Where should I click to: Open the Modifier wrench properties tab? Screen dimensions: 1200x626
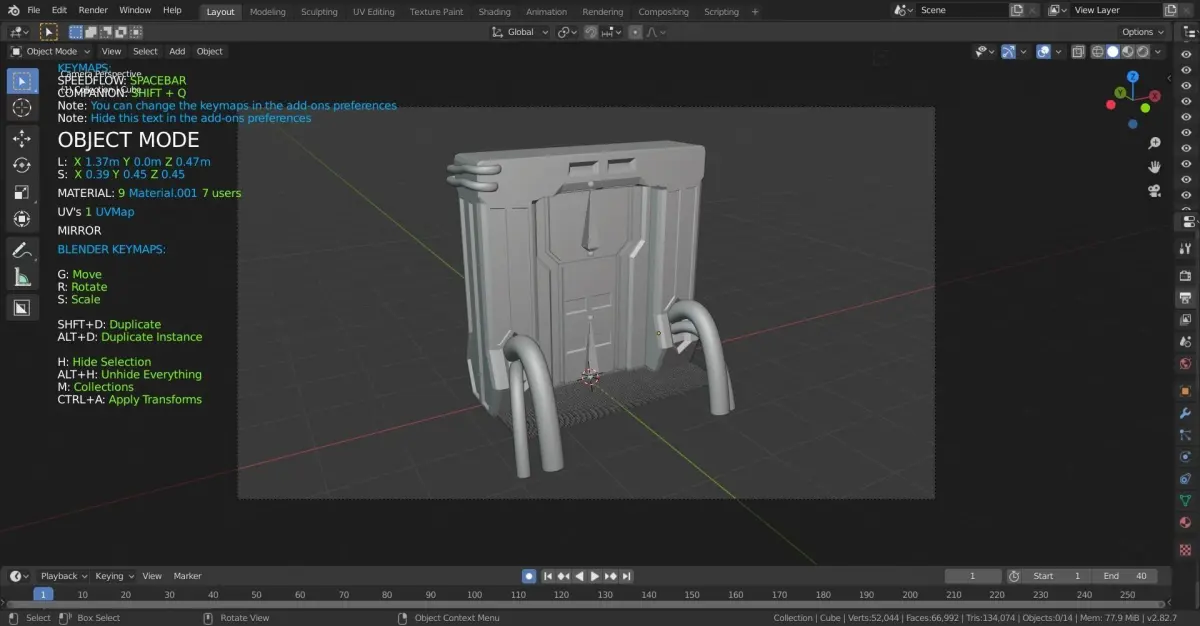[1185, 413]
